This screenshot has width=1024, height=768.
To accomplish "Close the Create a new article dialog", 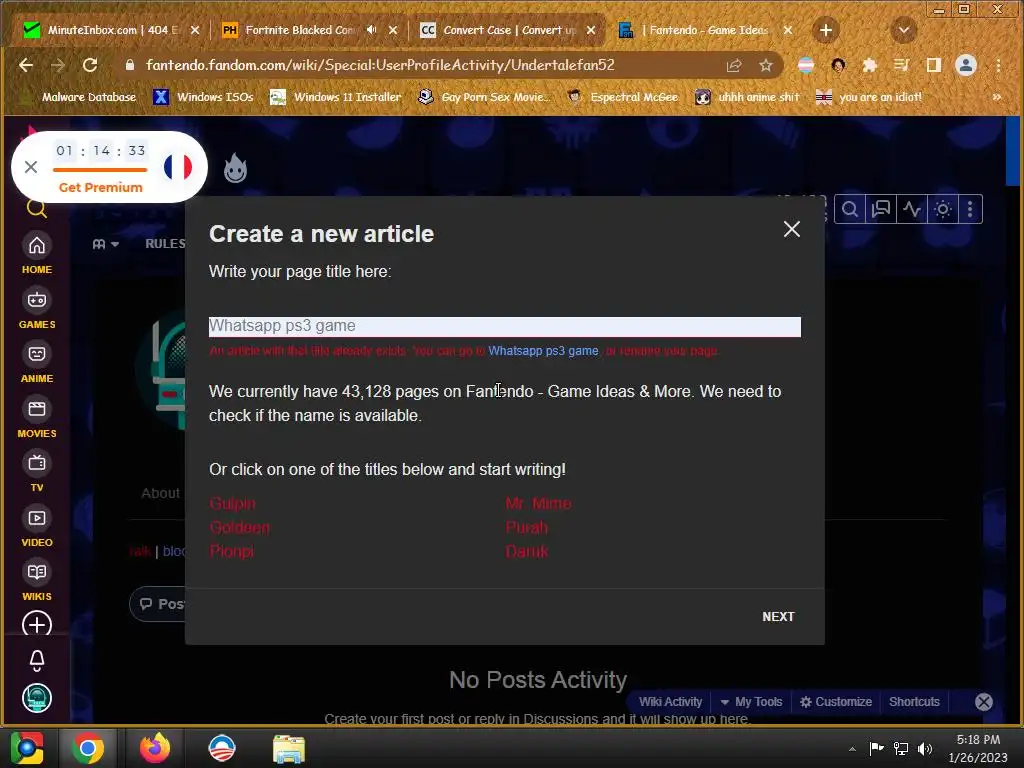I will click(792, 229).
